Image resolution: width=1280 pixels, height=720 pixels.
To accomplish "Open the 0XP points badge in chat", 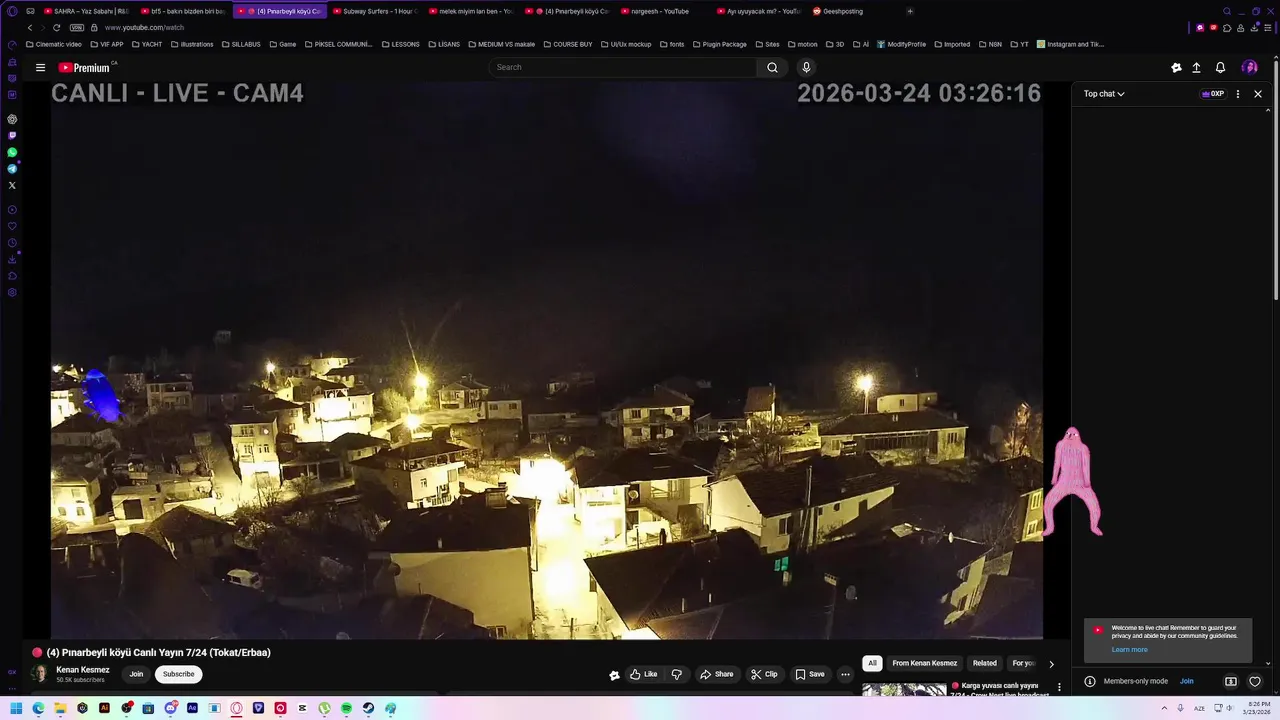I will click(1213, 94).
